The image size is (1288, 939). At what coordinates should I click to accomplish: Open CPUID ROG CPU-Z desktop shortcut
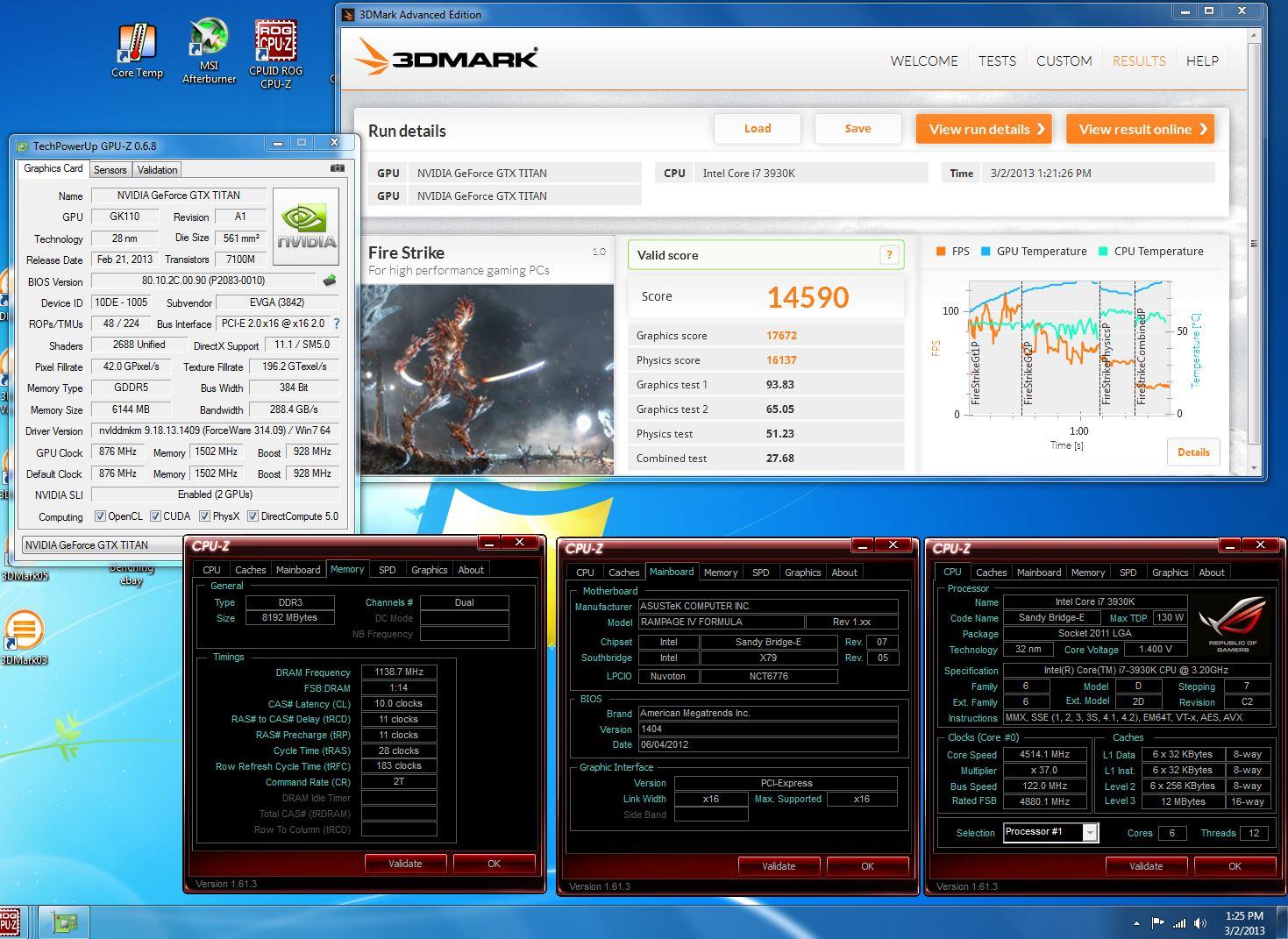click(275, 54)
